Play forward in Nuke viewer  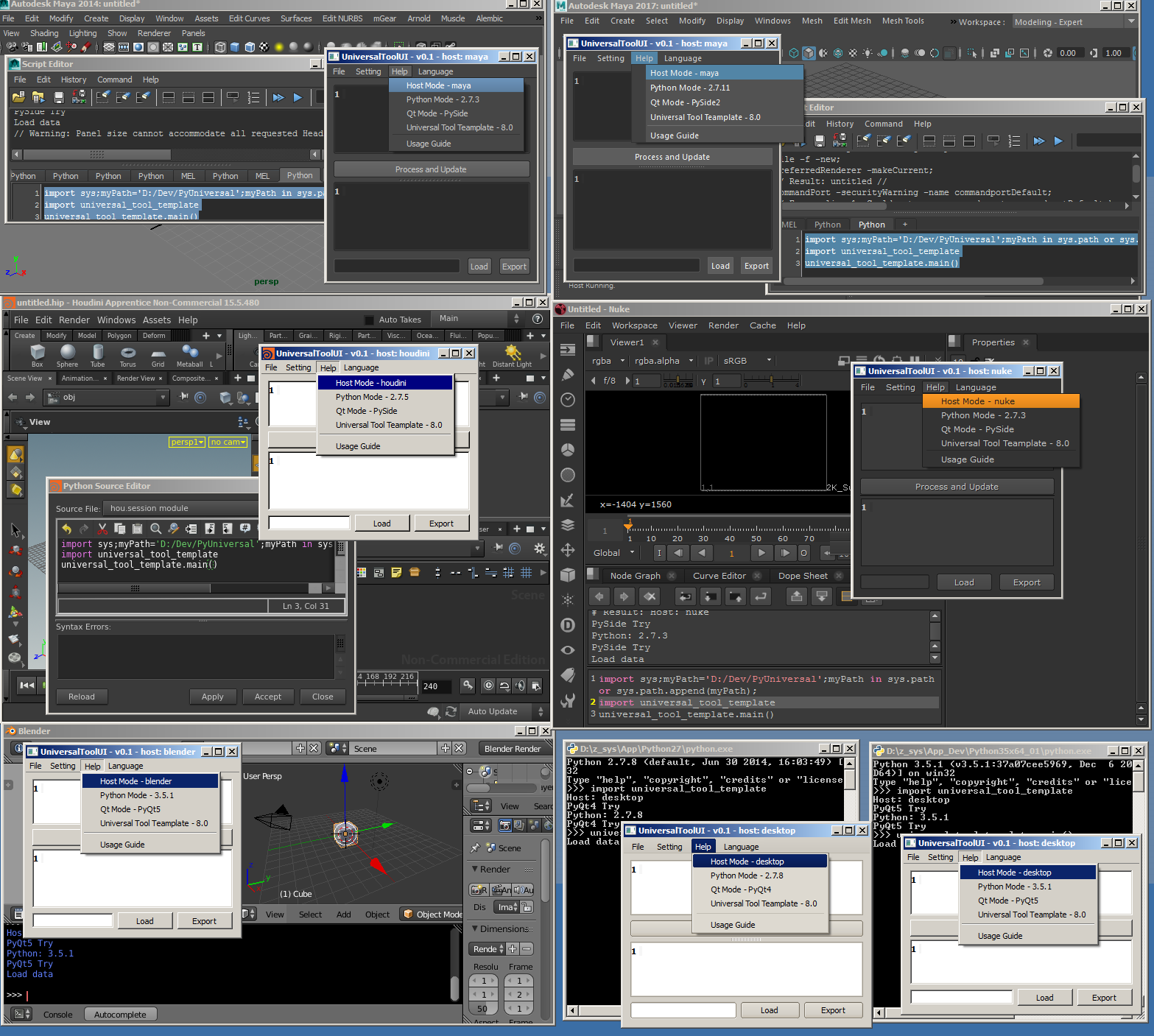(x=761, y=552)
